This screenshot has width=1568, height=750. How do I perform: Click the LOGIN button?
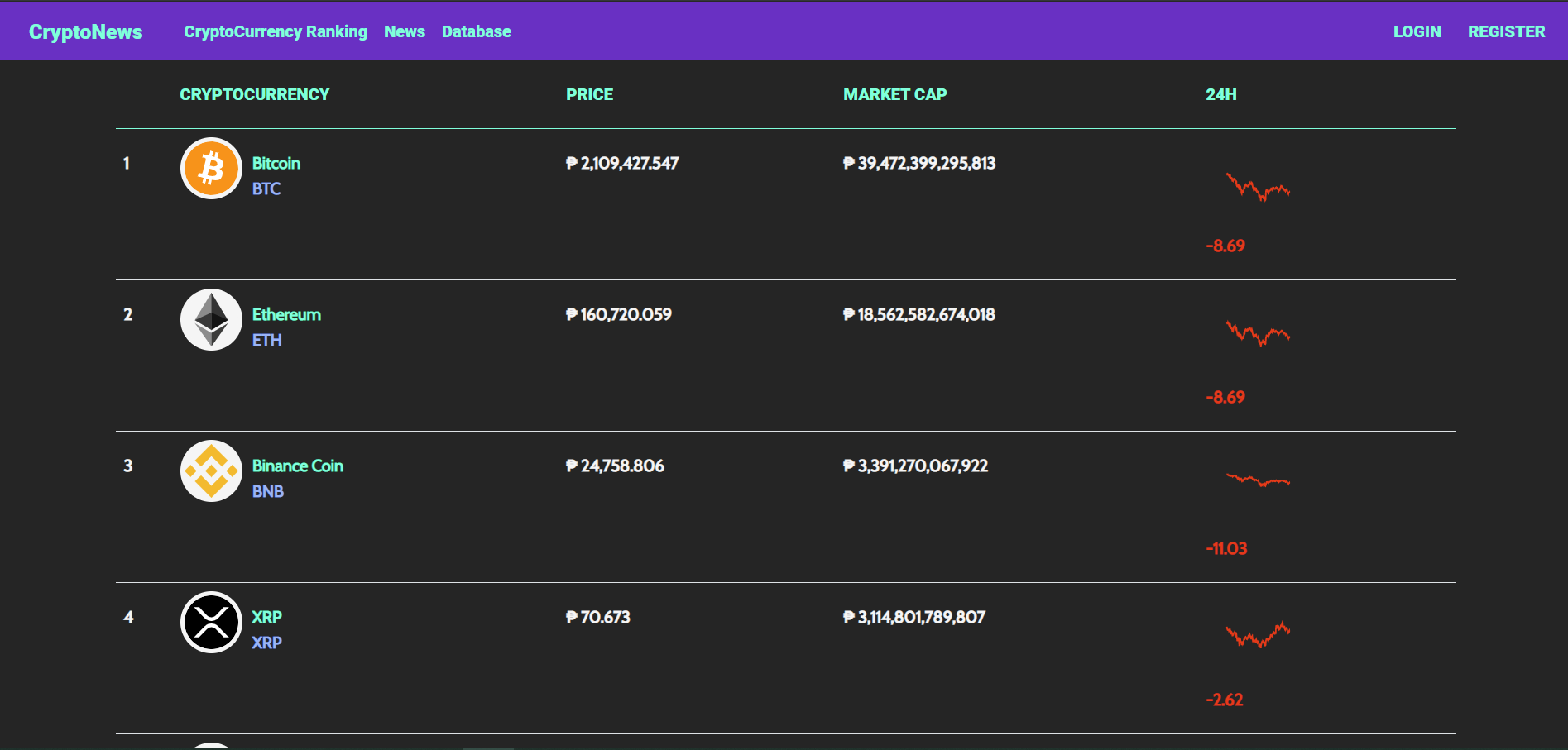click(x=1417, y=31)
